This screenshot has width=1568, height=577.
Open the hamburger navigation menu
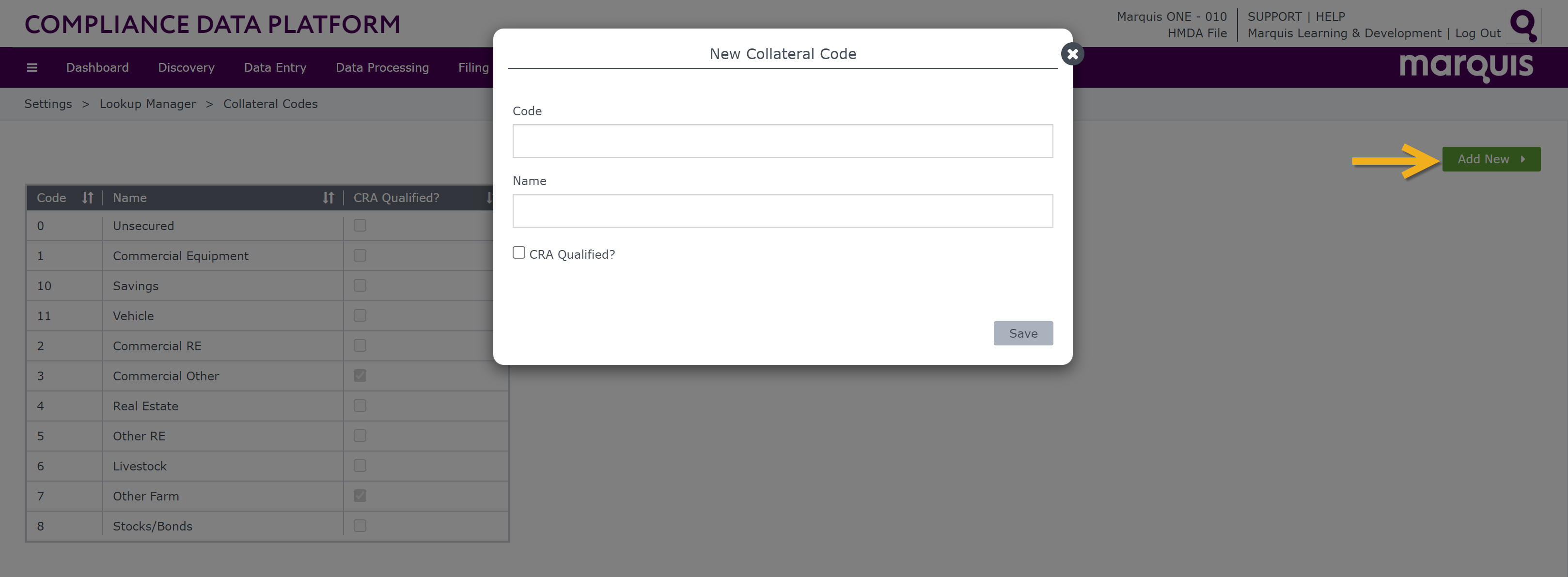tap(32, 67)
